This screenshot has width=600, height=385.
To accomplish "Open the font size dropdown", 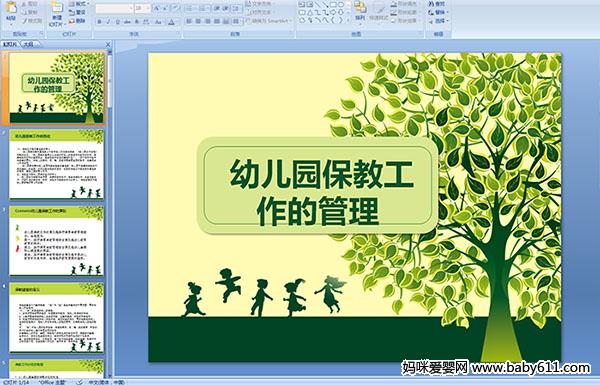I will tap(142, 8).
